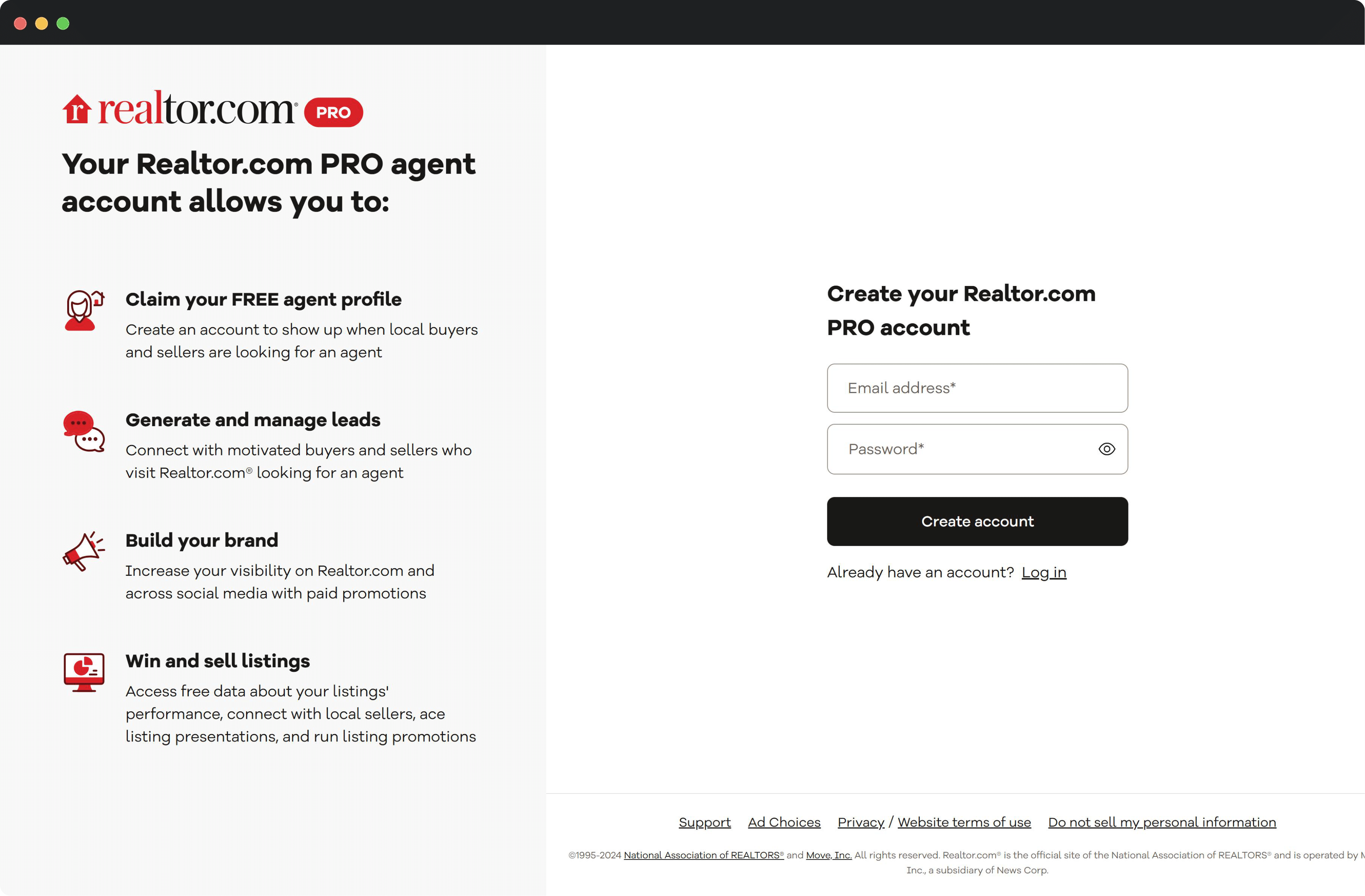Click the Website terms of use item
The width and height of the screenshot is (1365, 896).
(964, 822)
